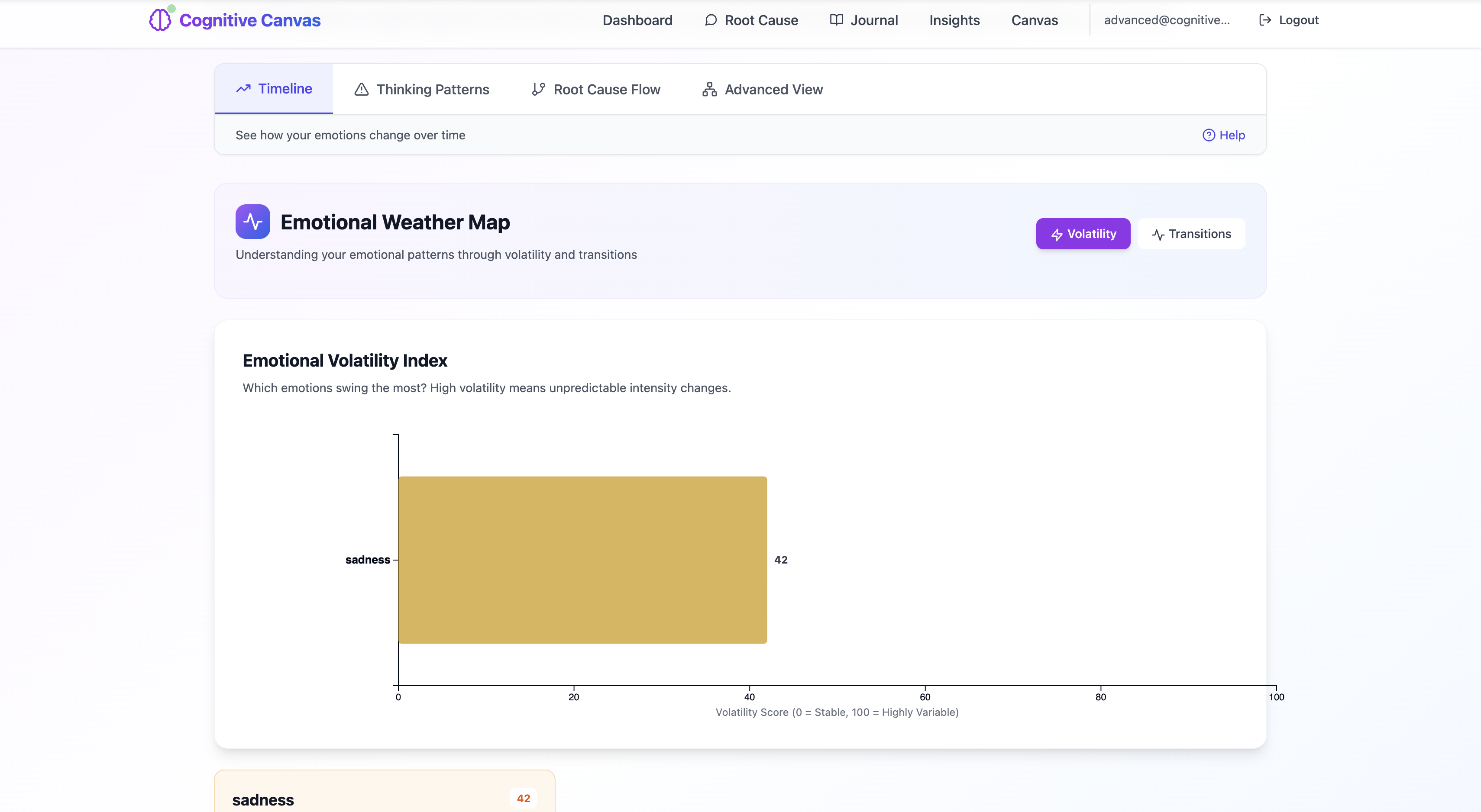Click the advanced@cognitive account email
This screenshot has height=812, width=1481.
[x=1167, y=20]
